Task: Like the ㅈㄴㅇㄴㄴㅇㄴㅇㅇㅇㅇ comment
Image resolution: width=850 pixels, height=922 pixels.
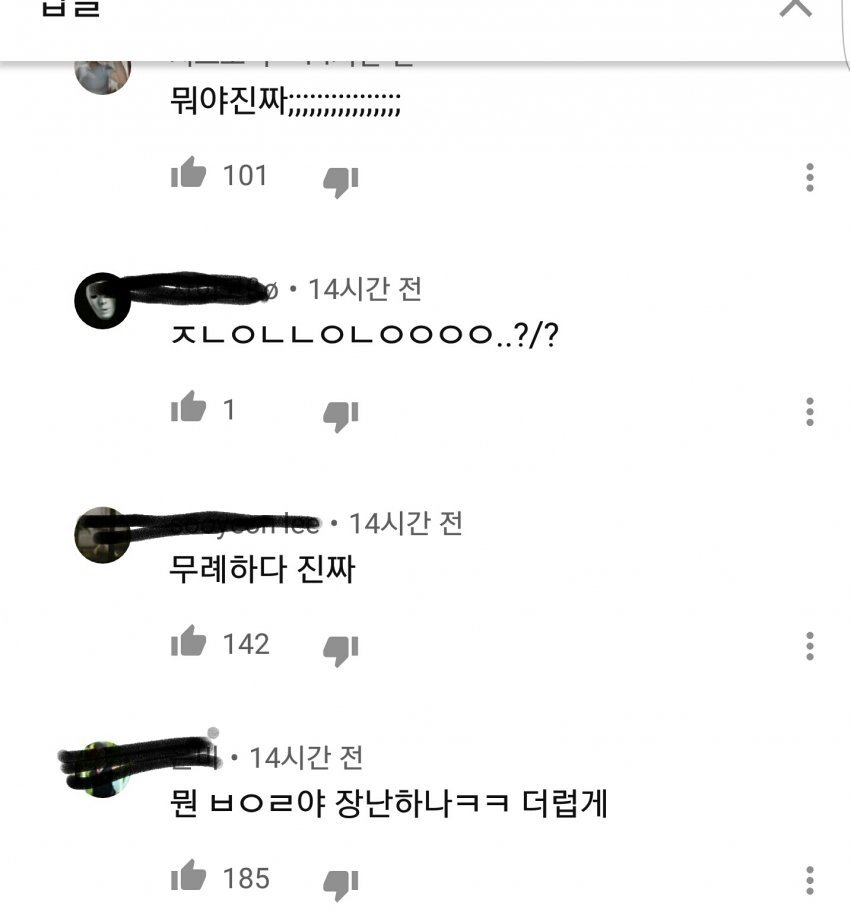Action: coord(188,407)
